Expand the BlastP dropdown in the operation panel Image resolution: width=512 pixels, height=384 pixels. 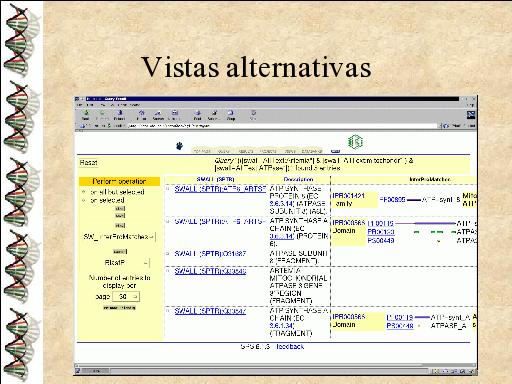pos(127,263)
